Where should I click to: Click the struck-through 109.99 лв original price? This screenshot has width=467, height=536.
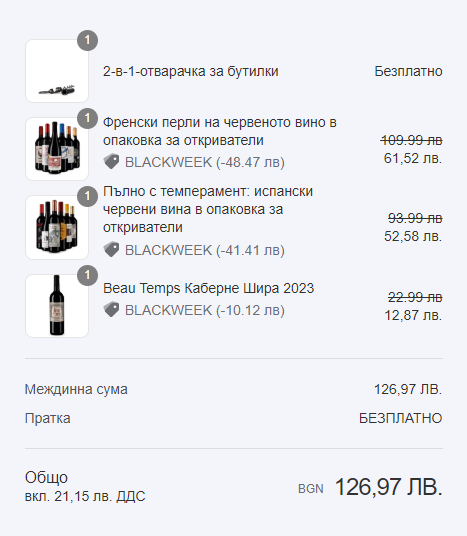pyautogui.click(x=412, y=140)
